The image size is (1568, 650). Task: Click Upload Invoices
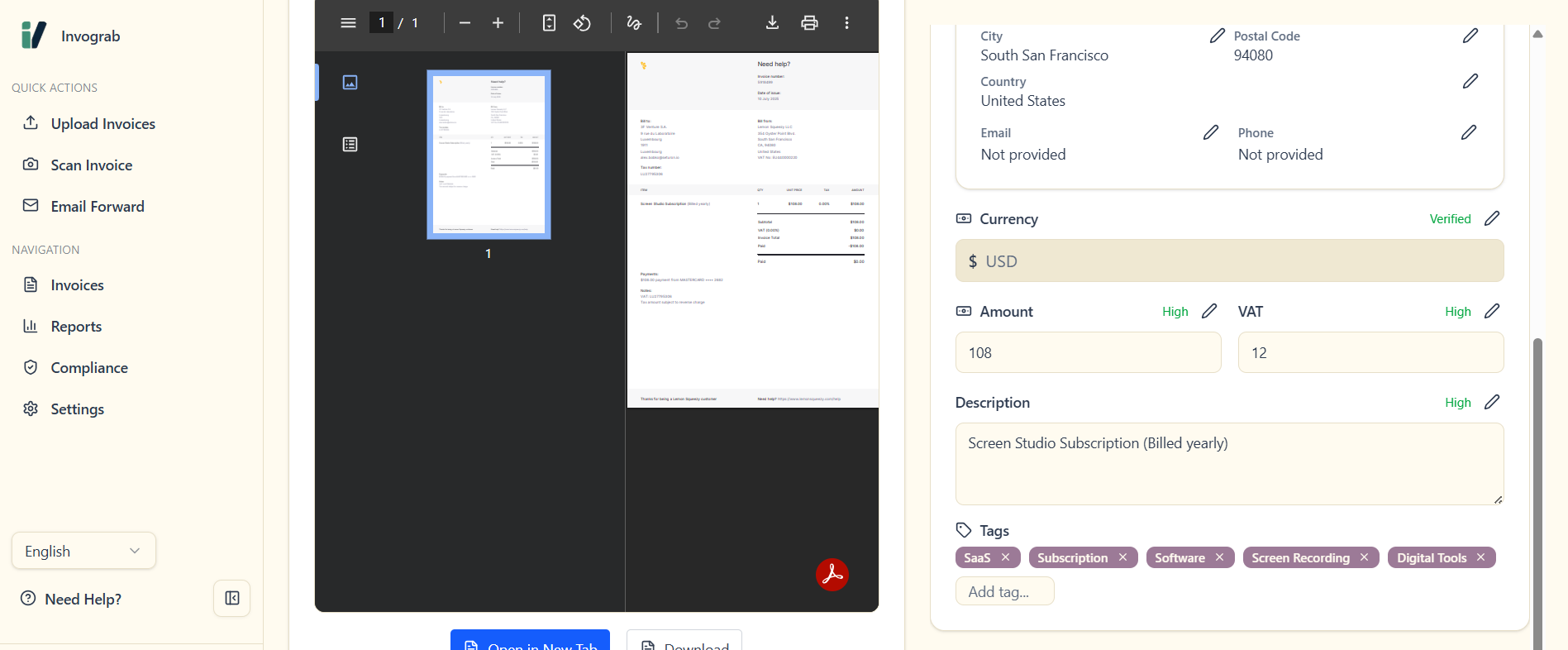(x=102, y=124)
